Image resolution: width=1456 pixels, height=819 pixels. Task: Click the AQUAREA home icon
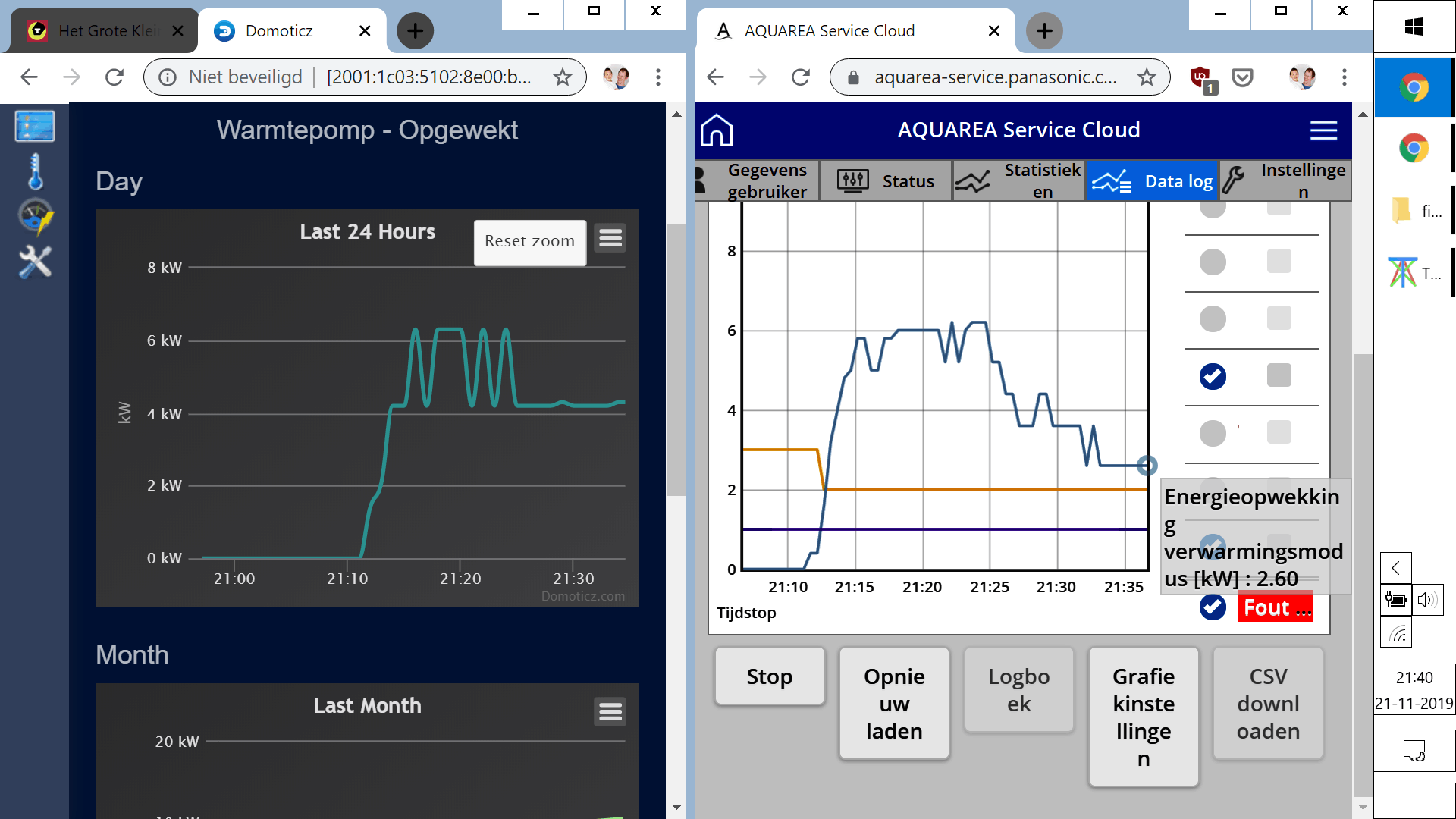coord(717,130)
